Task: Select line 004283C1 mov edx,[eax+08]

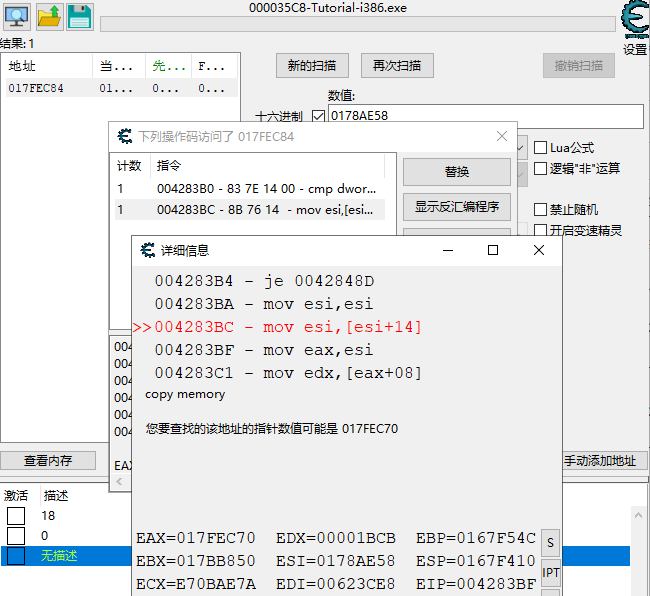Action: point(288,373)
